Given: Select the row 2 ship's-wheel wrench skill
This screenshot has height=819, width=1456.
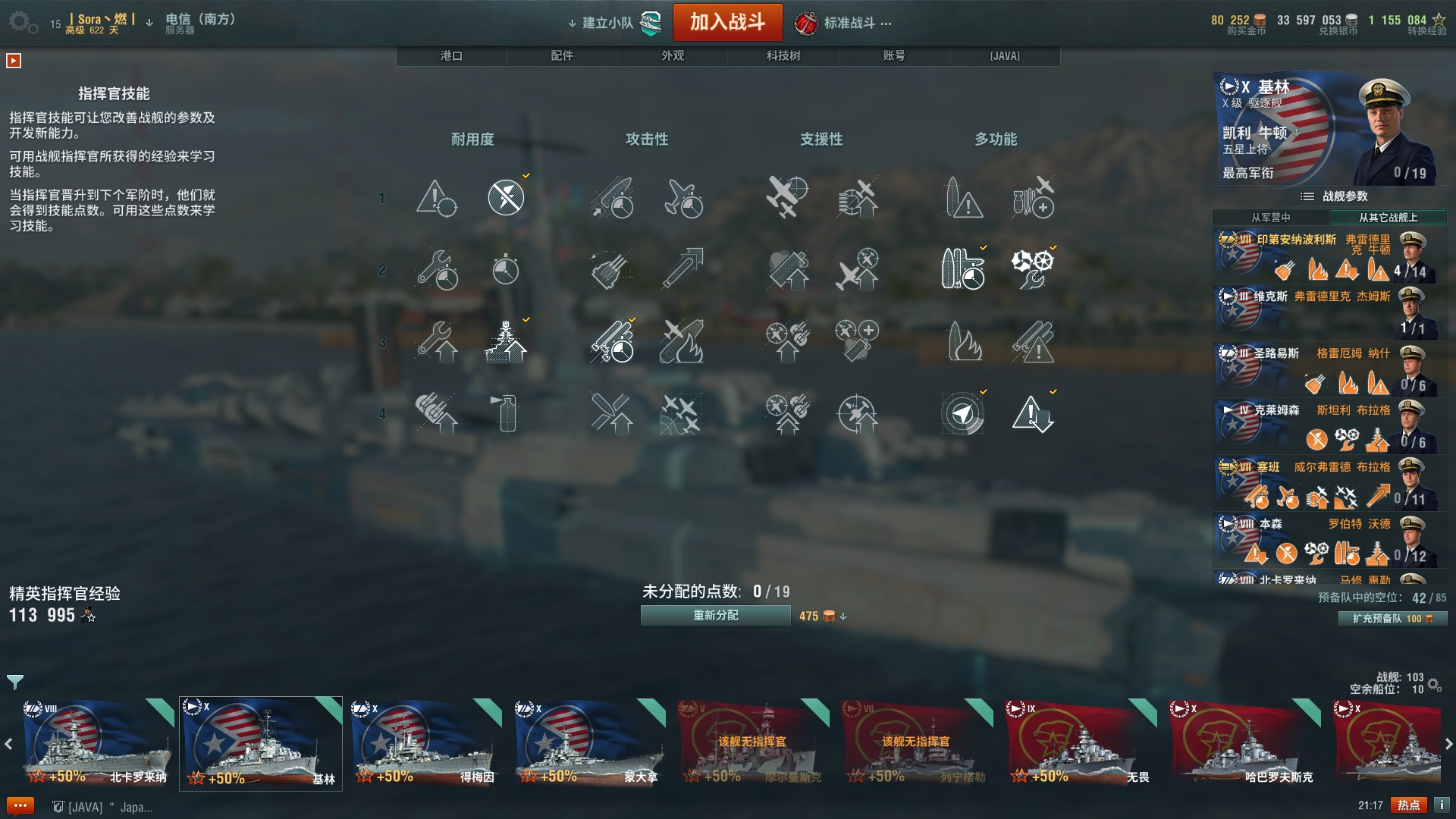Looking at the screenshot, I should [1032, 269].
